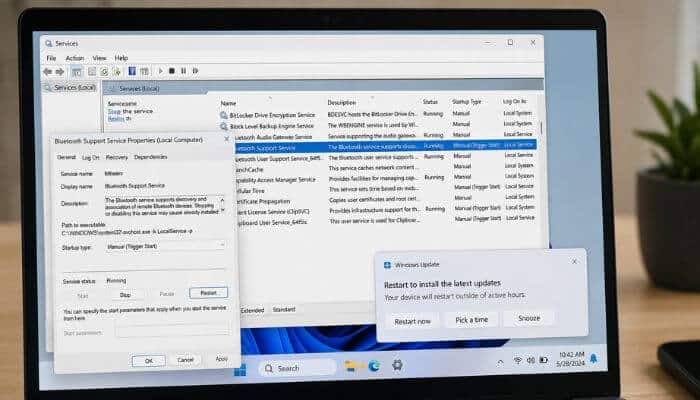Click the taskbar clock showing 10:42 AM
This screenshot has width=700, height=400.
[571, 359]
